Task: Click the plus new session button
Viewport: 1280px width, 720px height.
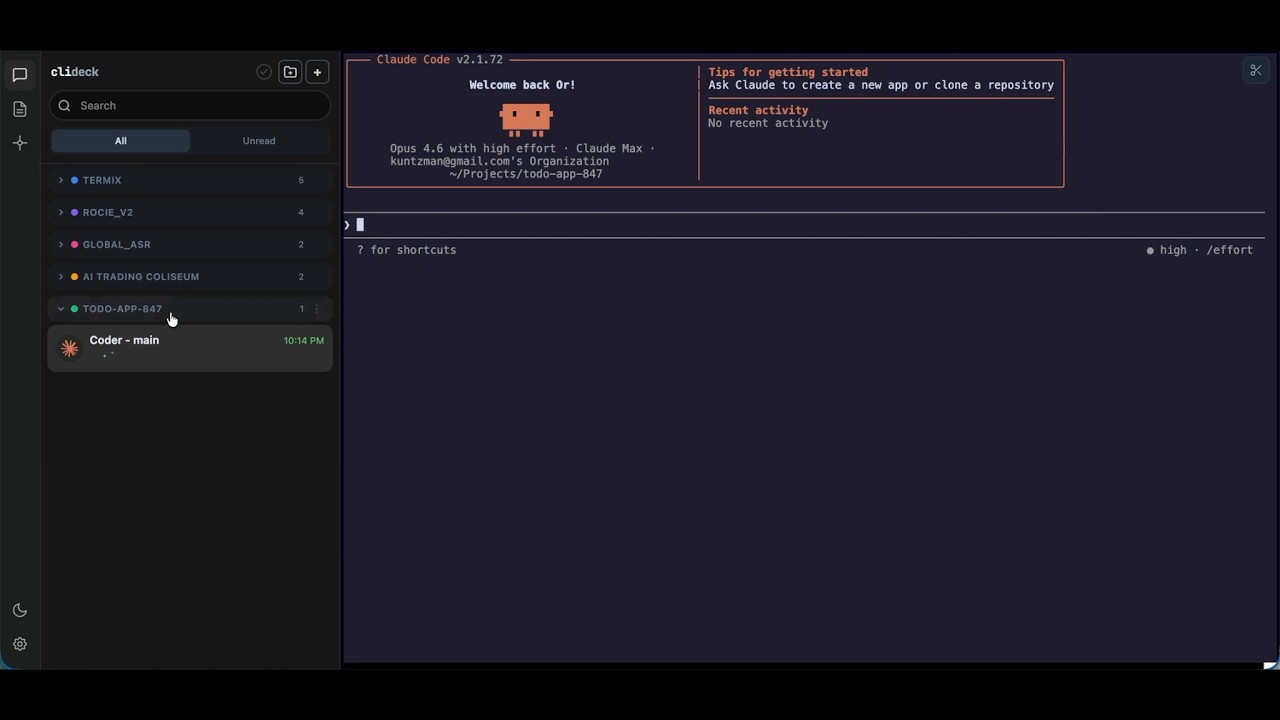Action: (317, 72)
